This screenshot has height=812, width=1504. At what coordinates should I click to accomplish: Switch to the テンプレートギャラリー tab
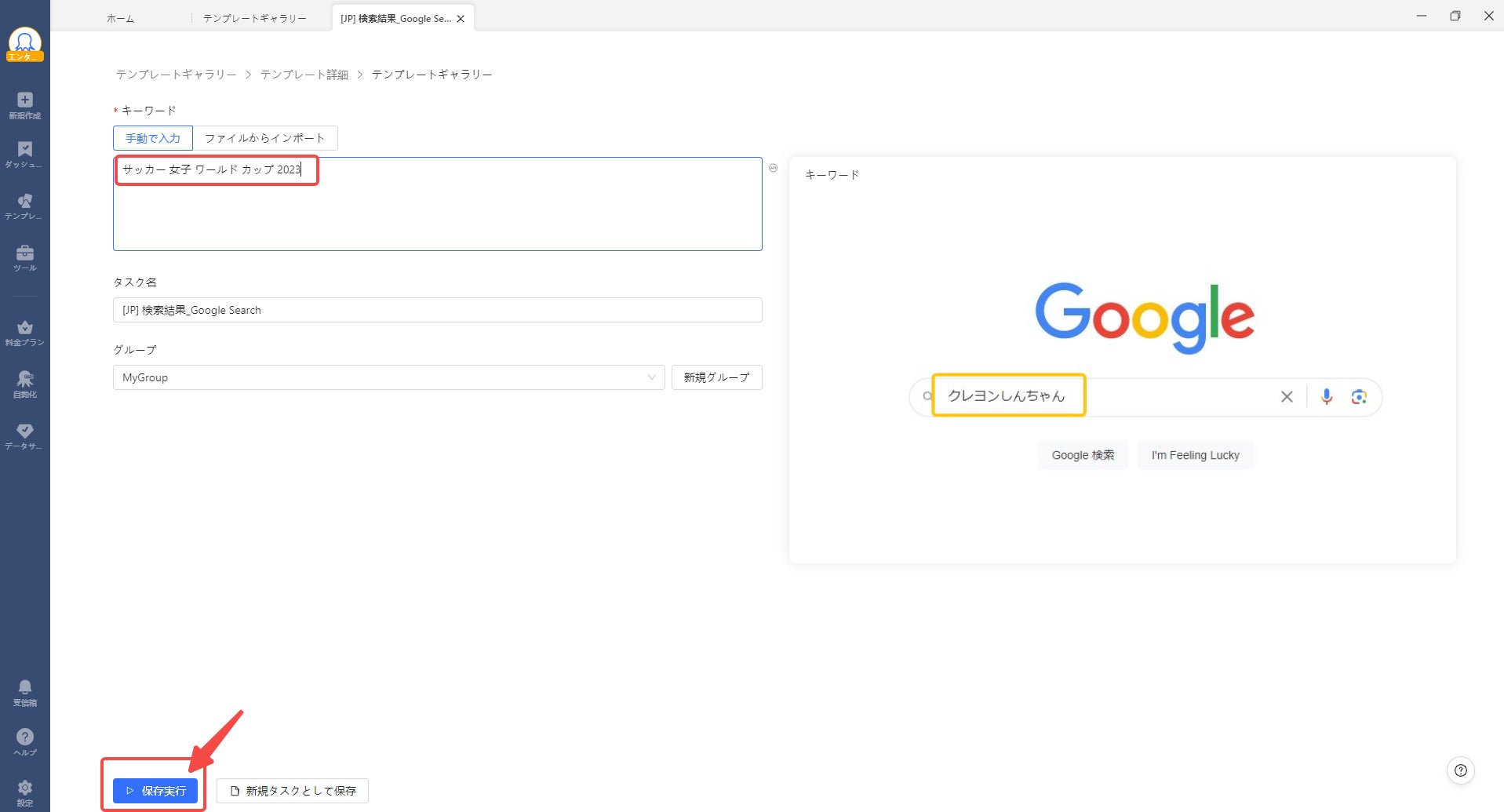254,19
